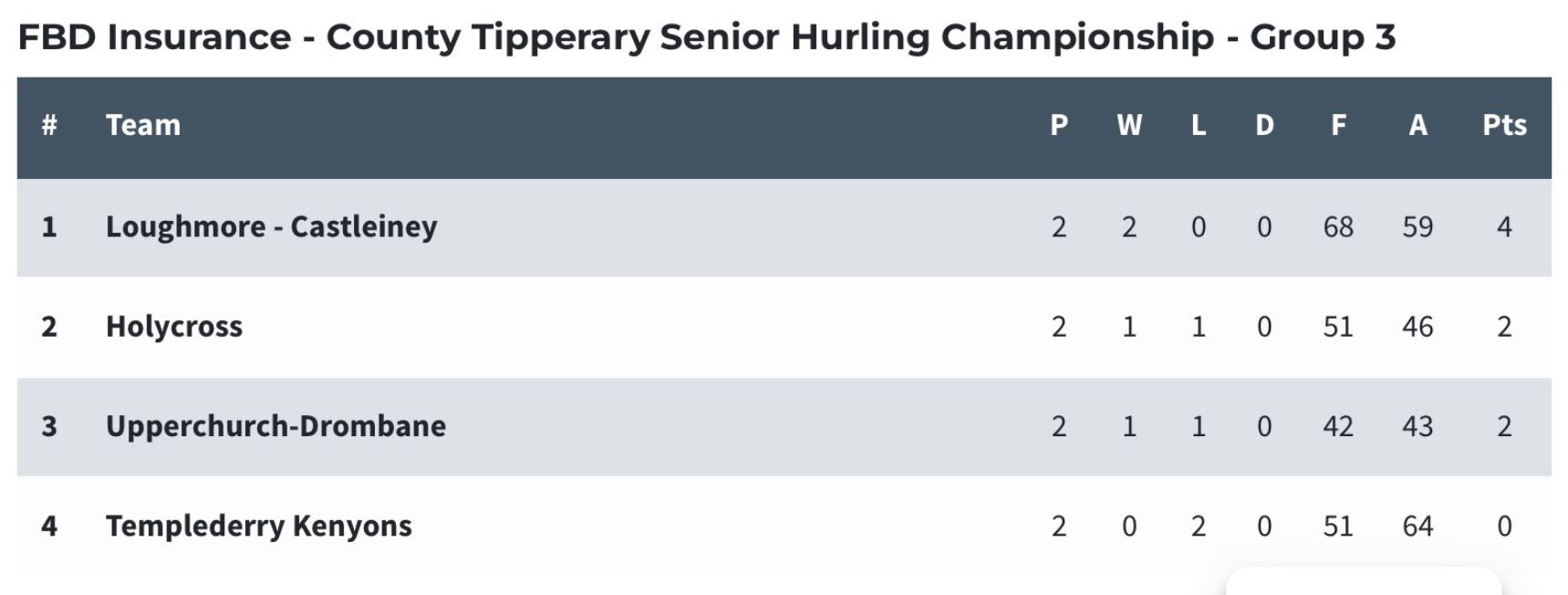The image size is (1568, 595).
Task: Click Upperchurch-Drombane's 43 against value
Action: (1417, 426)
